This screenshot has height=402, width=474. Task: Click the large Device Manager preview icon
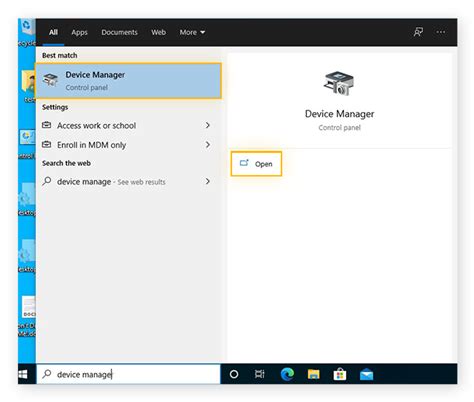(339, 83)
